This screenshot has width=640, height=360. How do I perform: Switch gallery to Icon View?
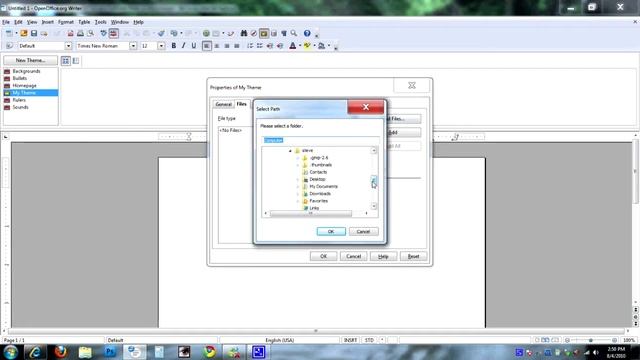tap(65, 61)
